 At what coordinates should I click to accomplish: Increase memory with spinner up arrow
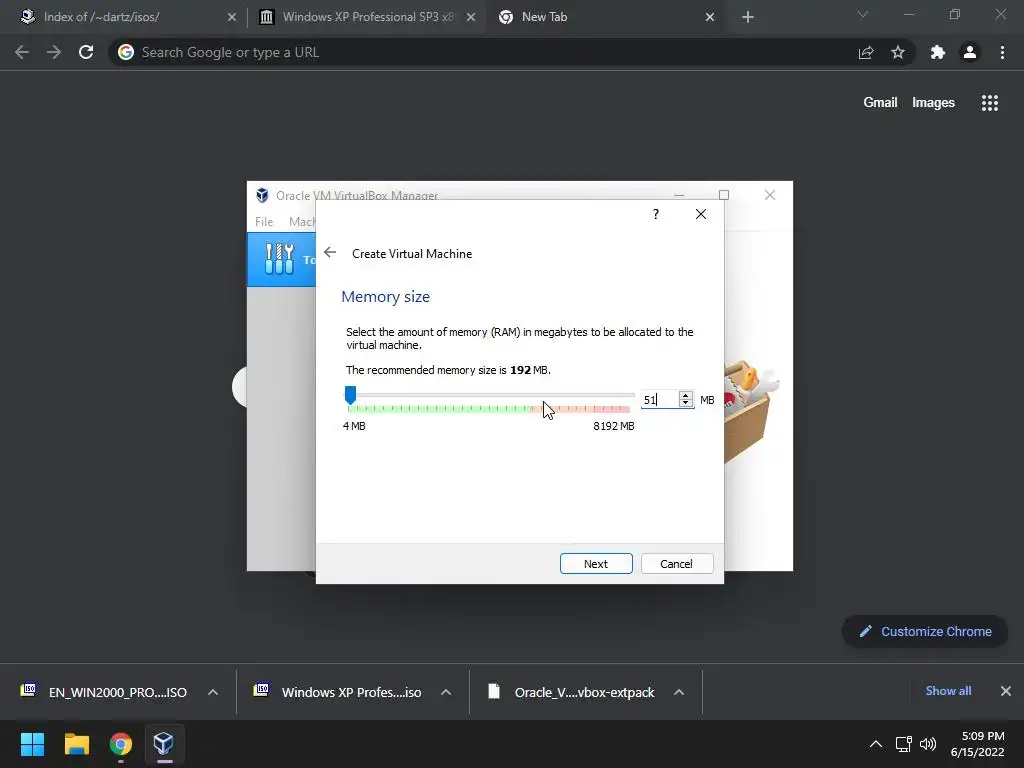[685, 395]
